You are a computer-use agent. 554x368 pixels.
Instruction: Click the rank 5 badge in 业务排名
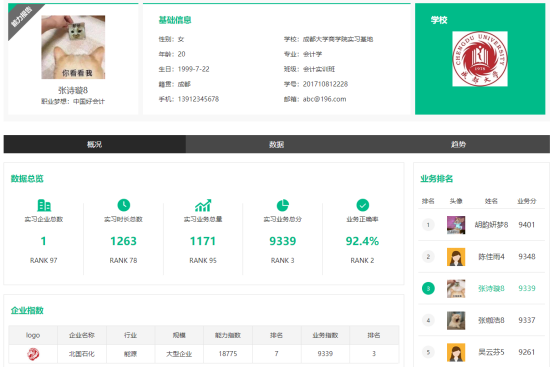click(428, 352)
